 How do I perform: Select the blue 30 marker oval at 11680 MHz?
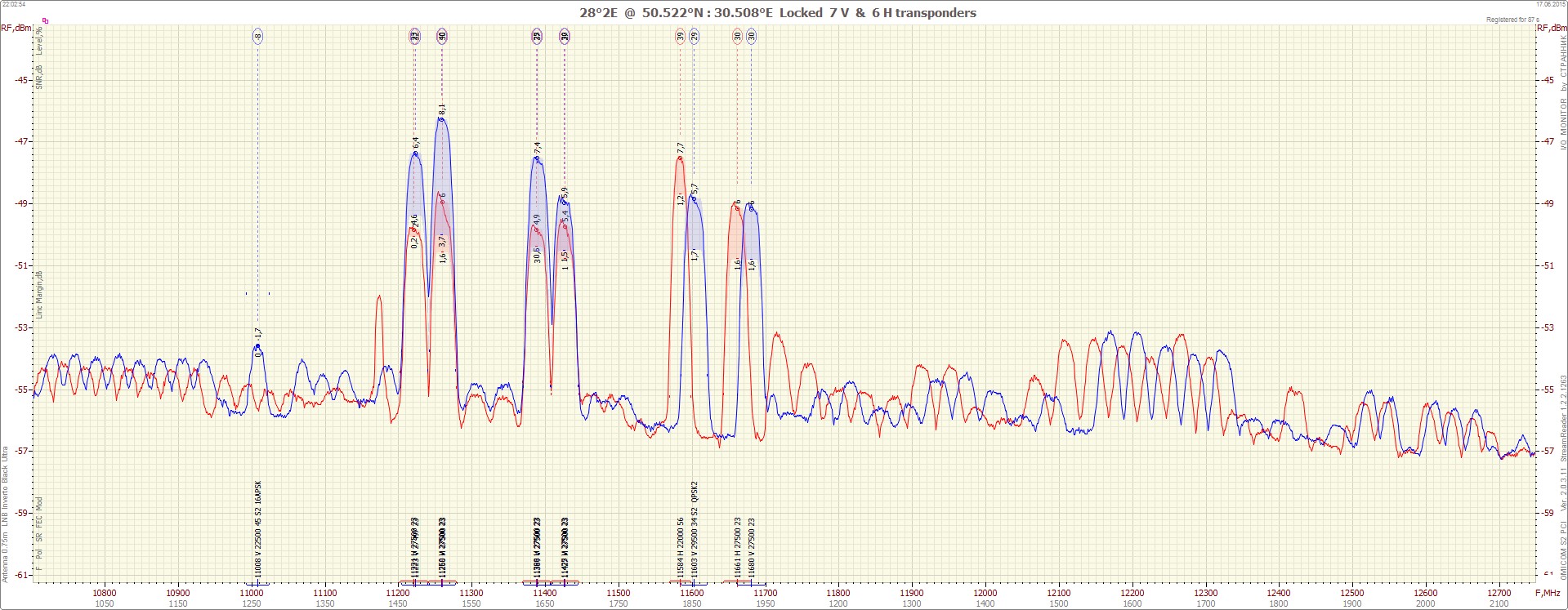pos(751,36)
